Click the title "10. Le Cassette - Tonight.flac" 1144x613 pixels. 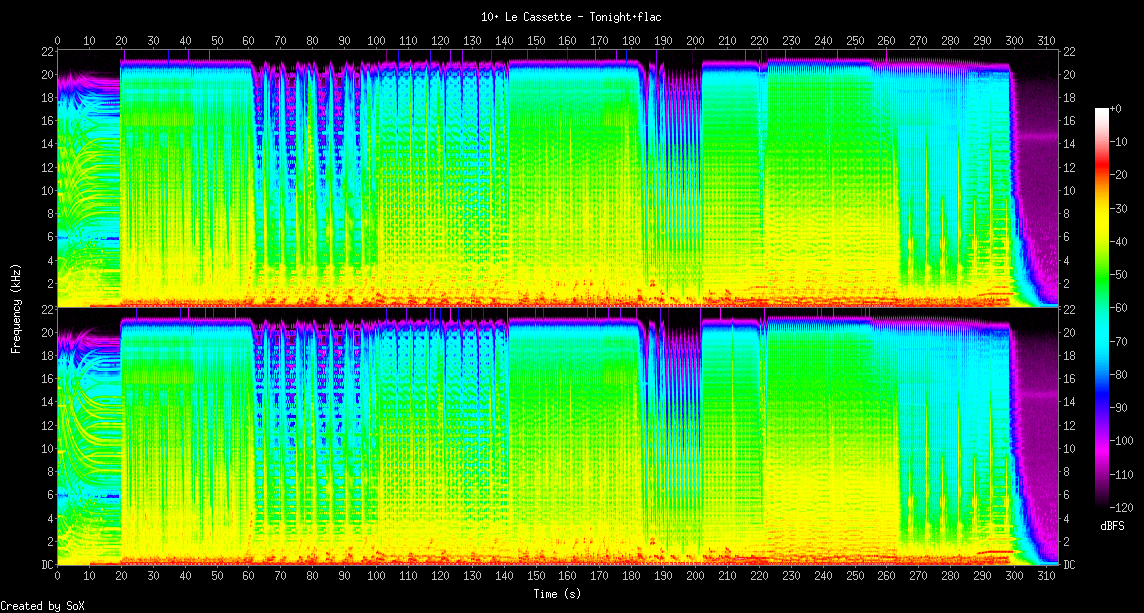coord(571,17)
